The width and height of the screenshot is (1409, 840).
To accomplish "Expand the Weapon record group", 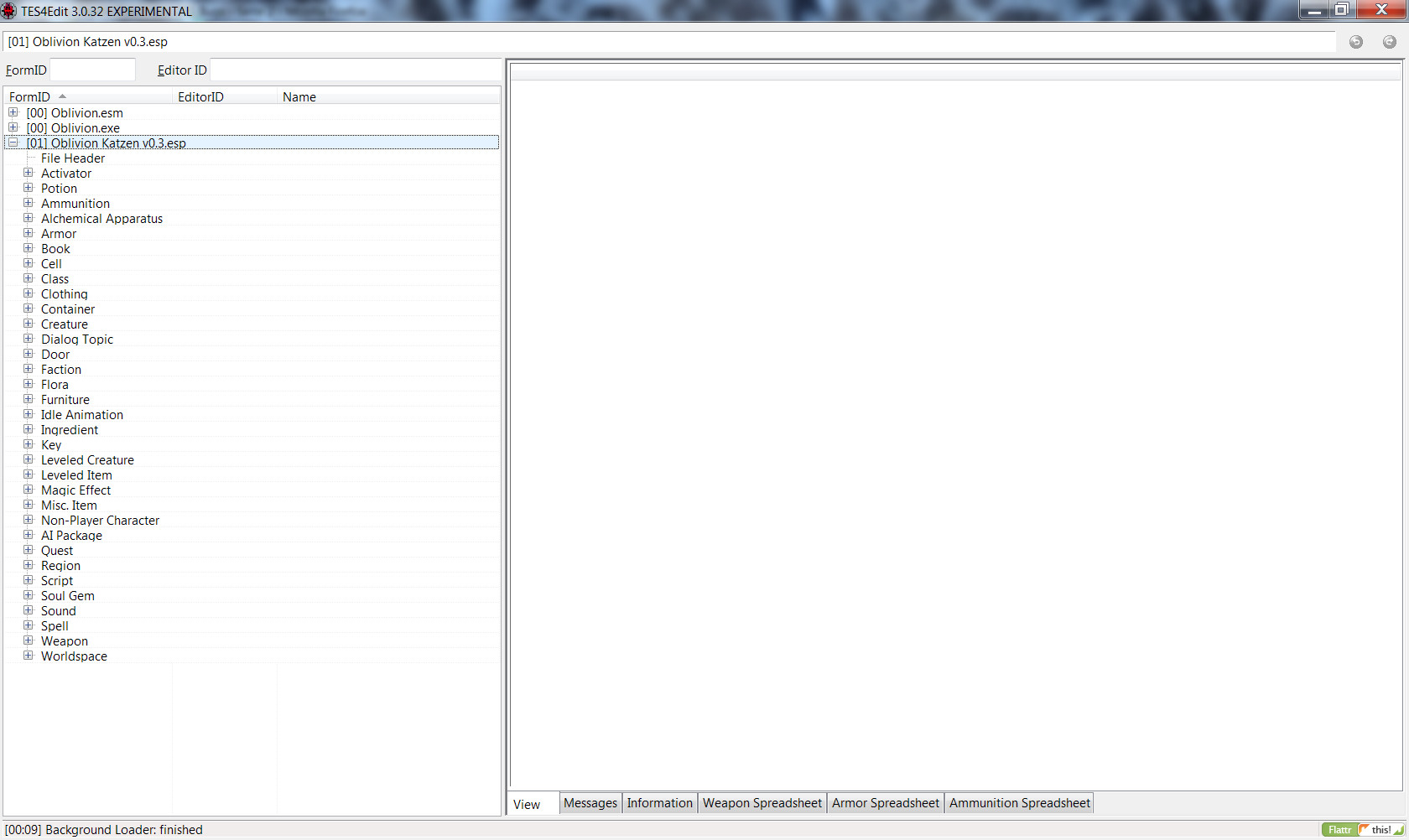I will (x=29, y=640).
